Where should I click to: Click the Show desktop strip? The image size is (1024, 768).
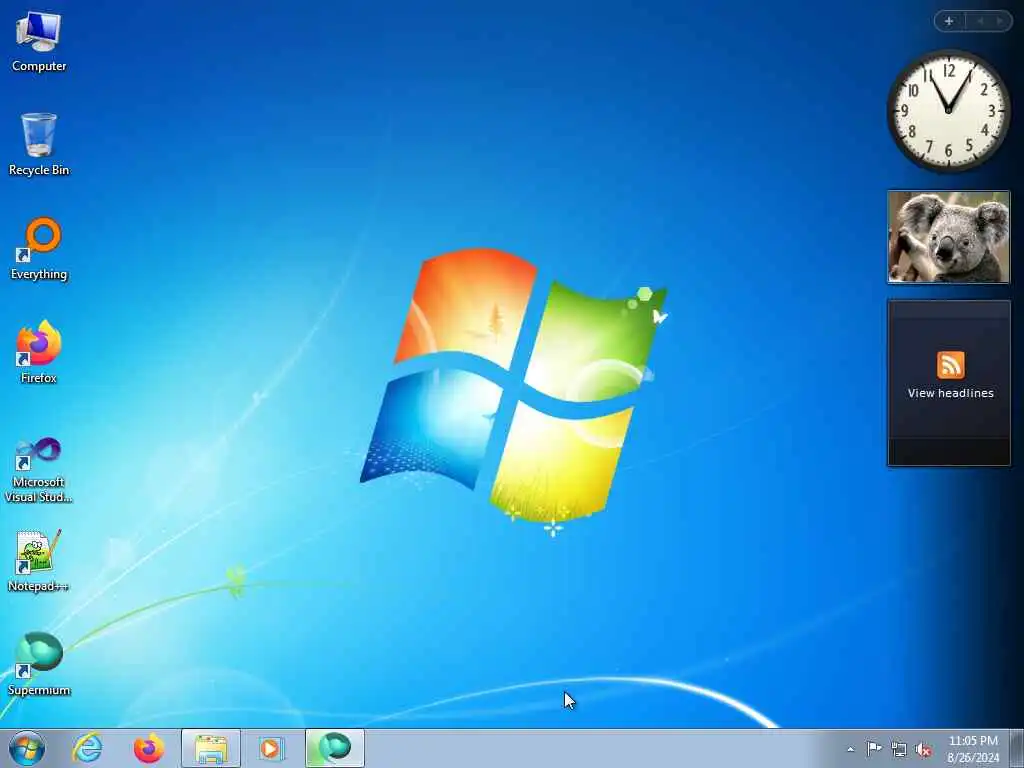click(x=1017, y=748)
